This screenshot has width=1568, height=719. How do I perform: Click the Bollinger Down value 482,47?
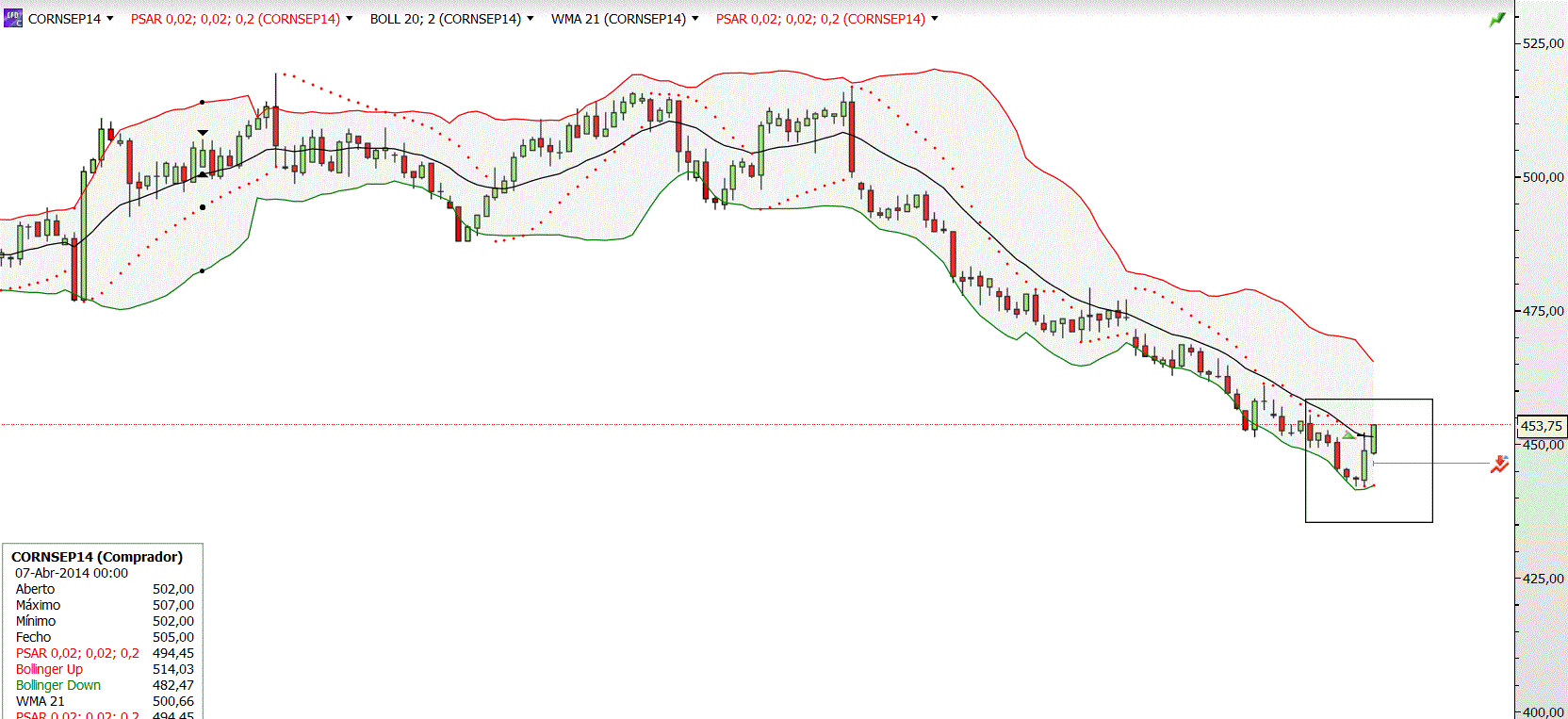coord(173,685)
